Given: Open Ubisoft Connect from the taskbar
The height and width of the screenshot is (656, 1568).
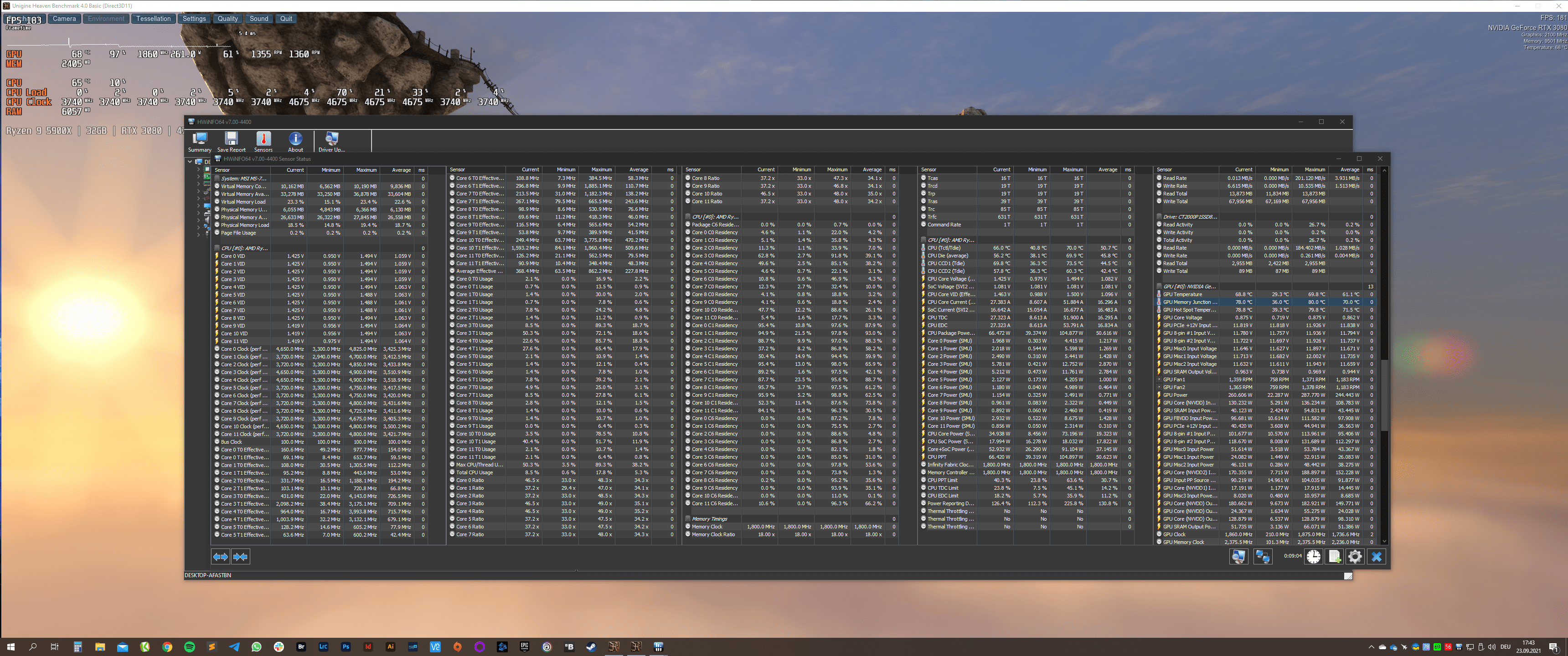Looking at the screenshot, I should coord(547,646).
